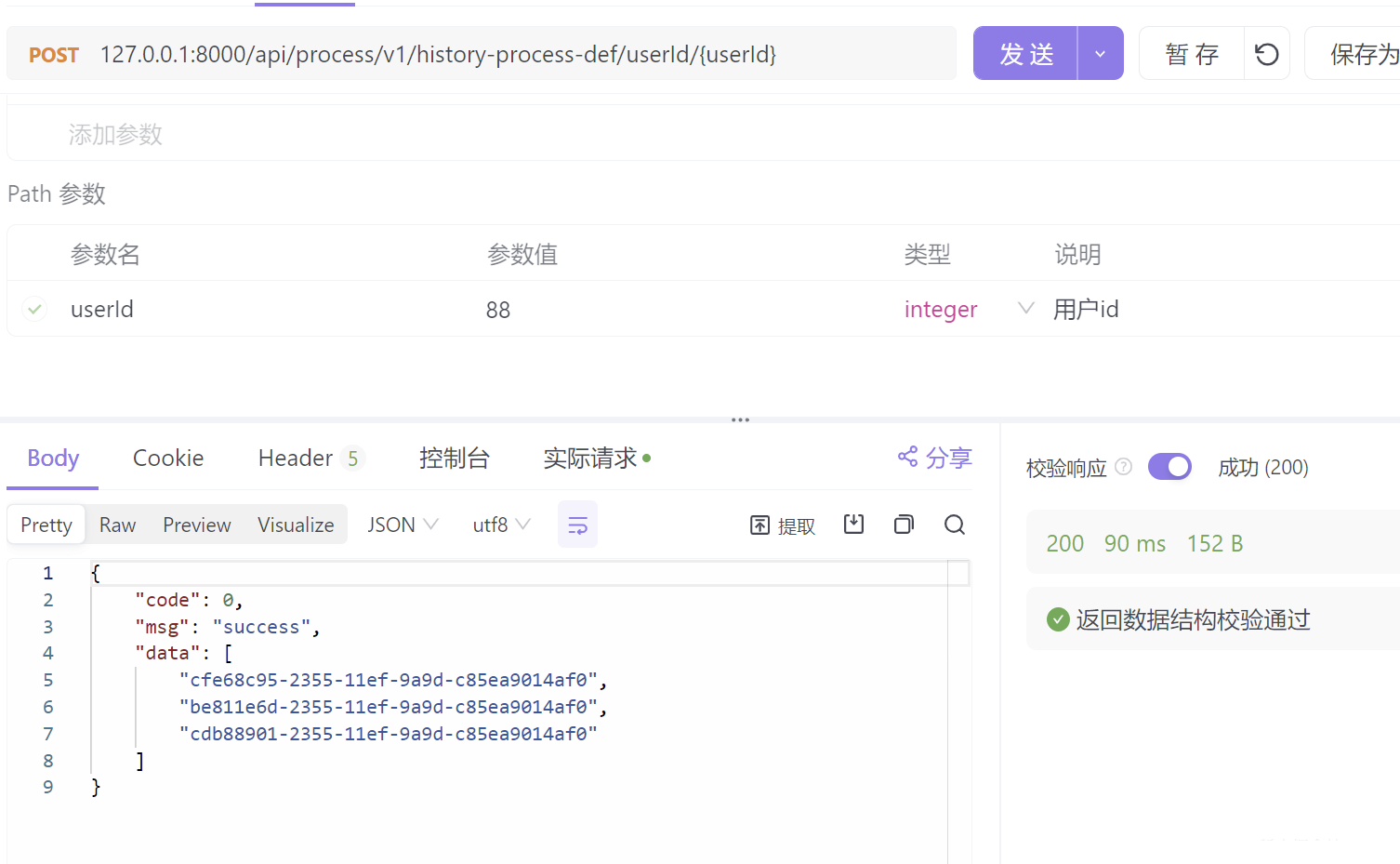The width and height of the screenshot is (1400, 864).
Task: Click the reset/revert request icon
Action: pos(1267,54)
